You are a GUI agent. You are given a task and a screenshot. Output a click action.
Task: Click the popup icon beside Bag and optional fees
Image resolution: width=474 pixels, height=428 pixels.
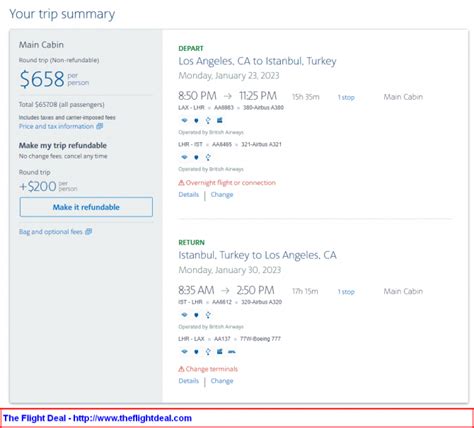88,231
